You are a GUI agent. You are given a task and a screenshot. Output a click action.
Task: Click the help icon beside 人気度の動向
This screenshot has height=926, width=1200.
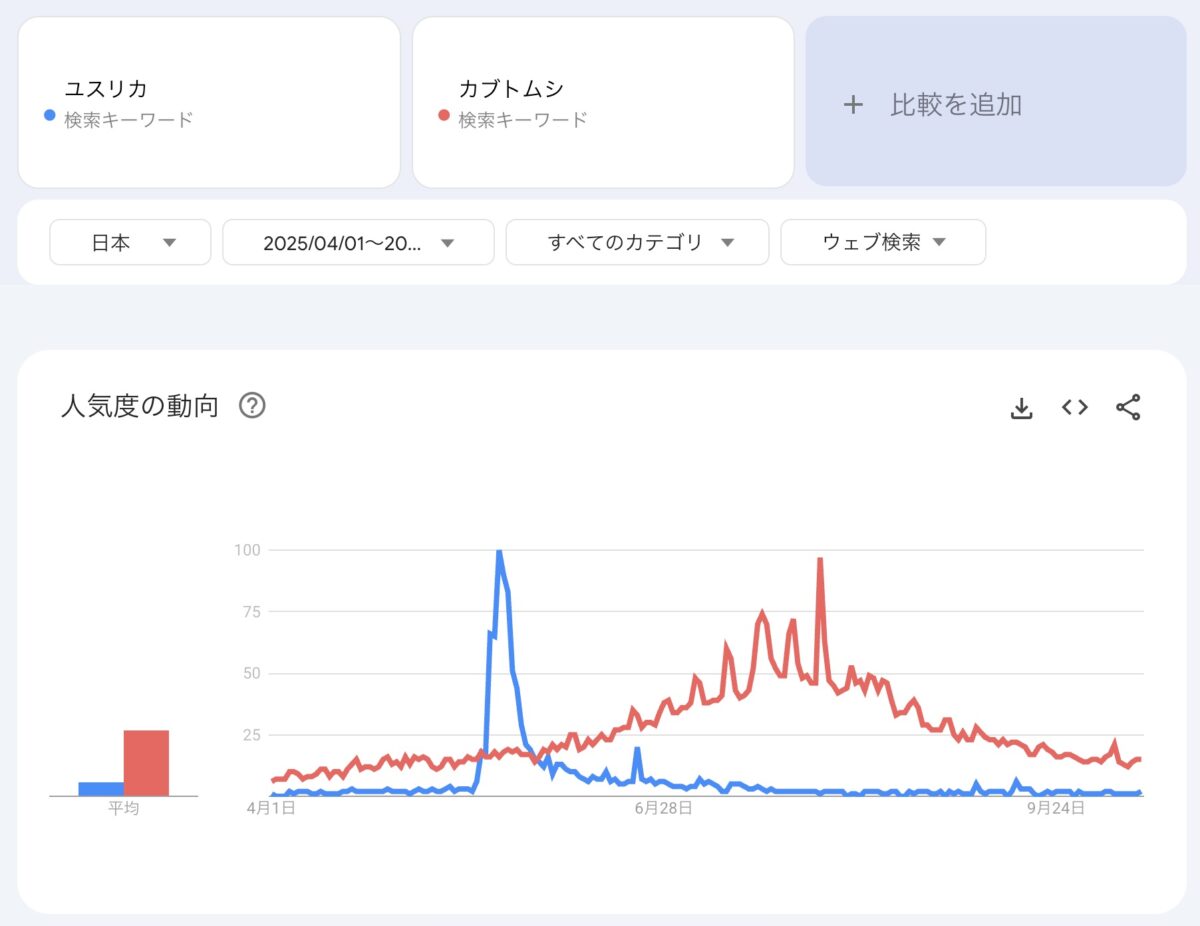point(252,406)
